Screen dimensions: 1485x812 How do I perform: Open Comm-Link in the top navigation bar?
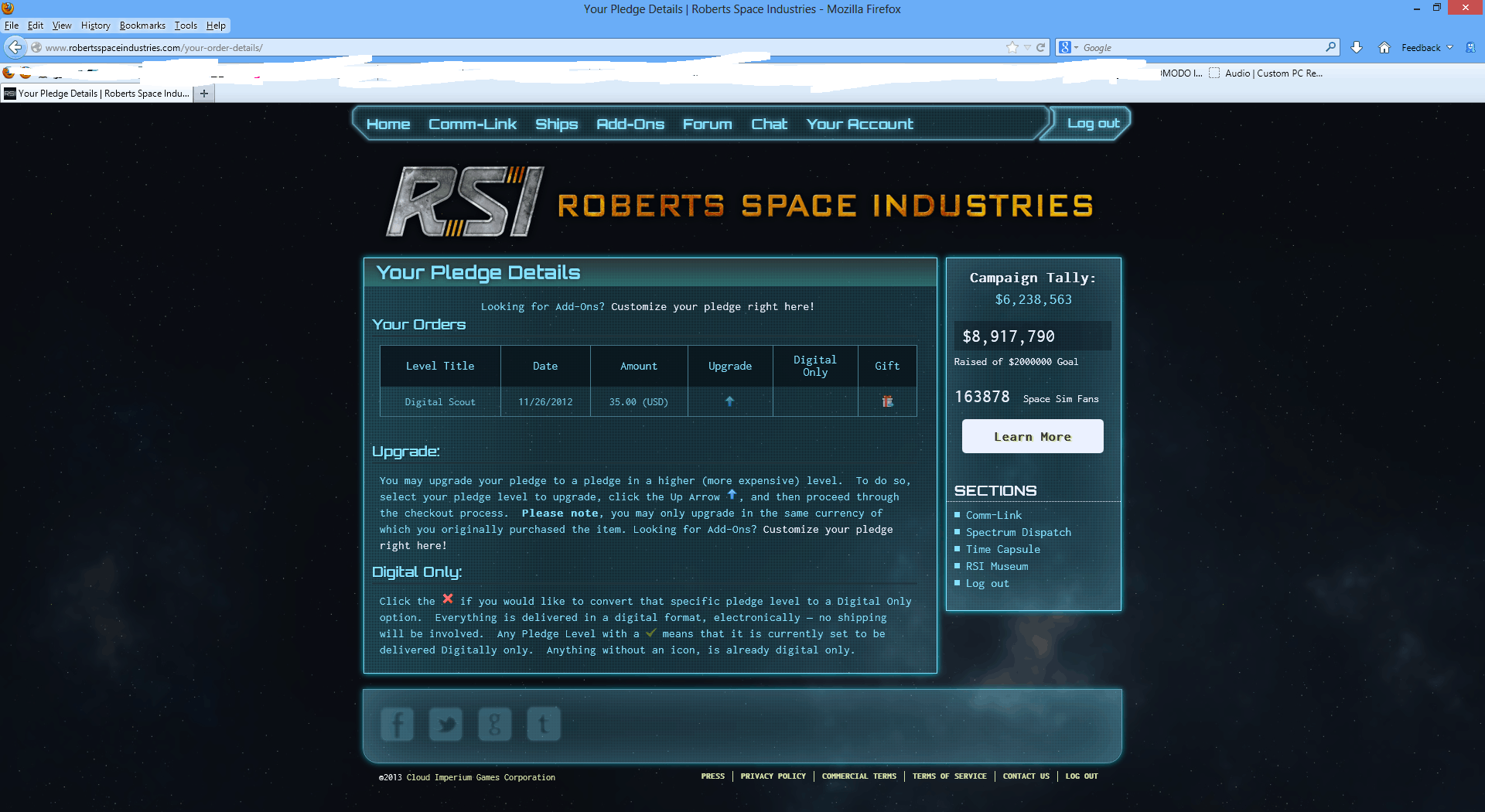coord(473,124)
